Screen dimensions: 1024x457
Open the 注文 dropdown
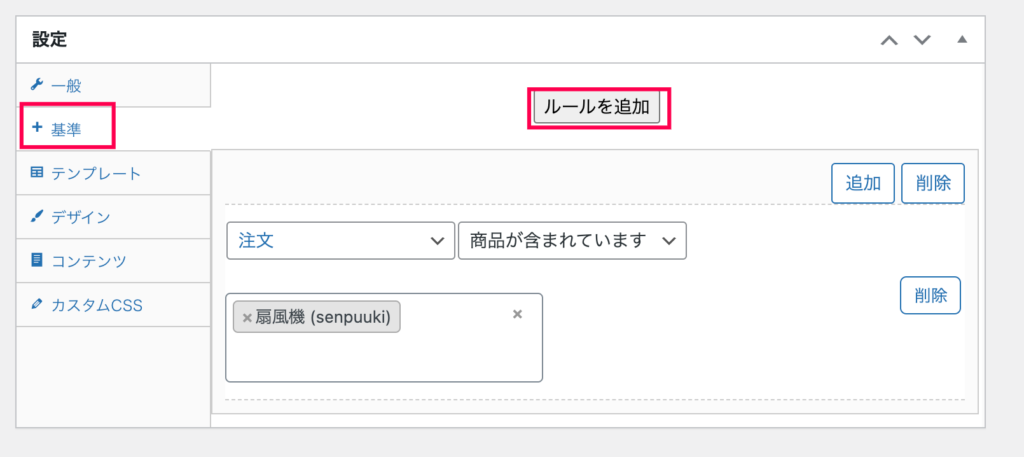pyautogui.click(x=340, y=241)
